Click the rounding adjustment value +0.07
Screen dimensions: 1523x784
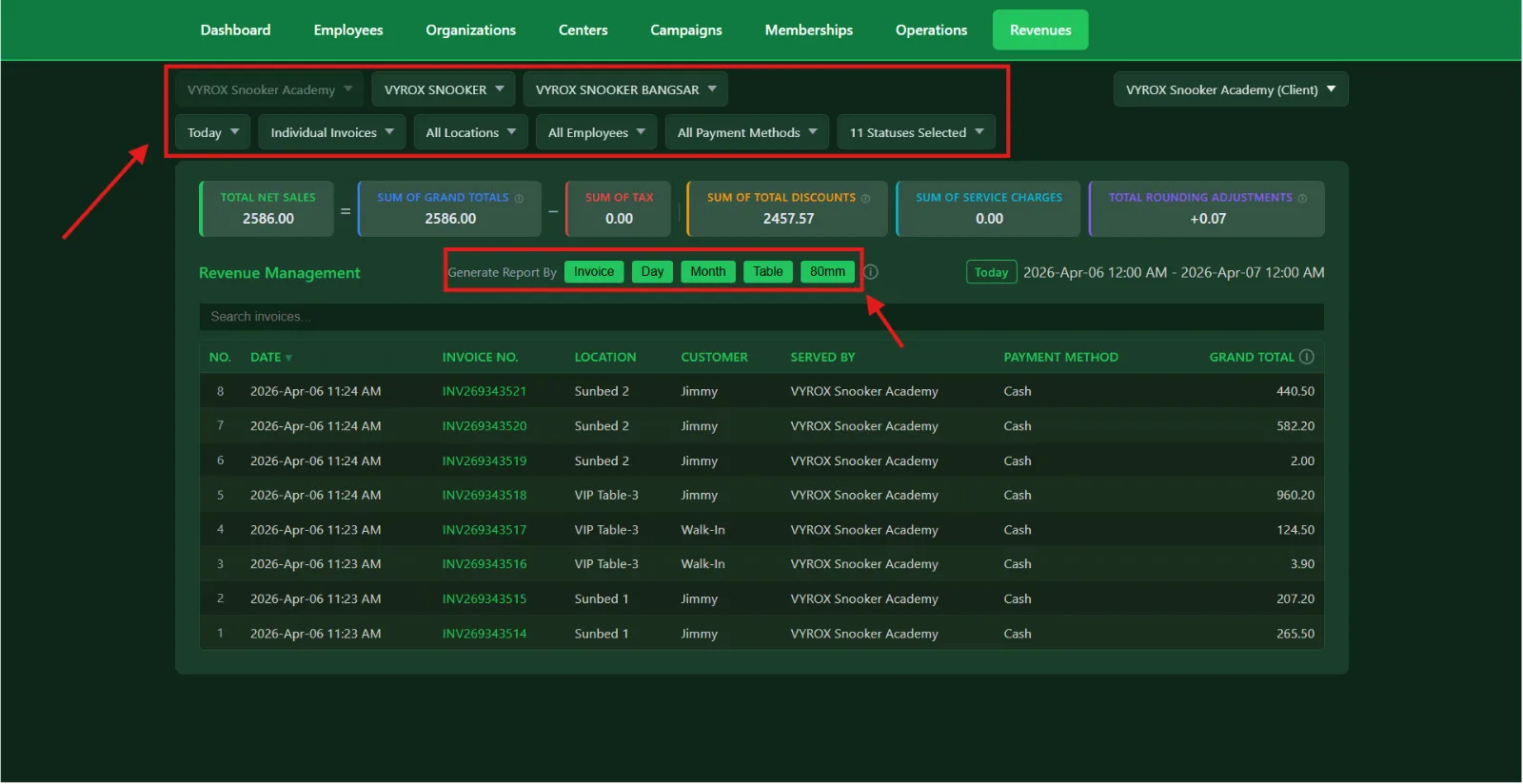1208,219
